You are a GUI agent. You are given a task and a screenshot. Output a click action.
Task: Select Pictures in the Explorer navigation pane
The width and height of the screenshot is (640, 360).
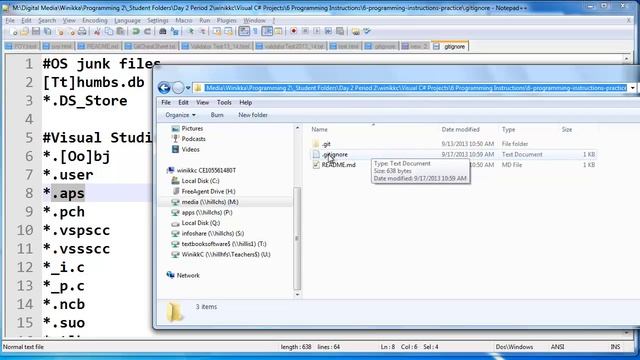click(192, 129)
